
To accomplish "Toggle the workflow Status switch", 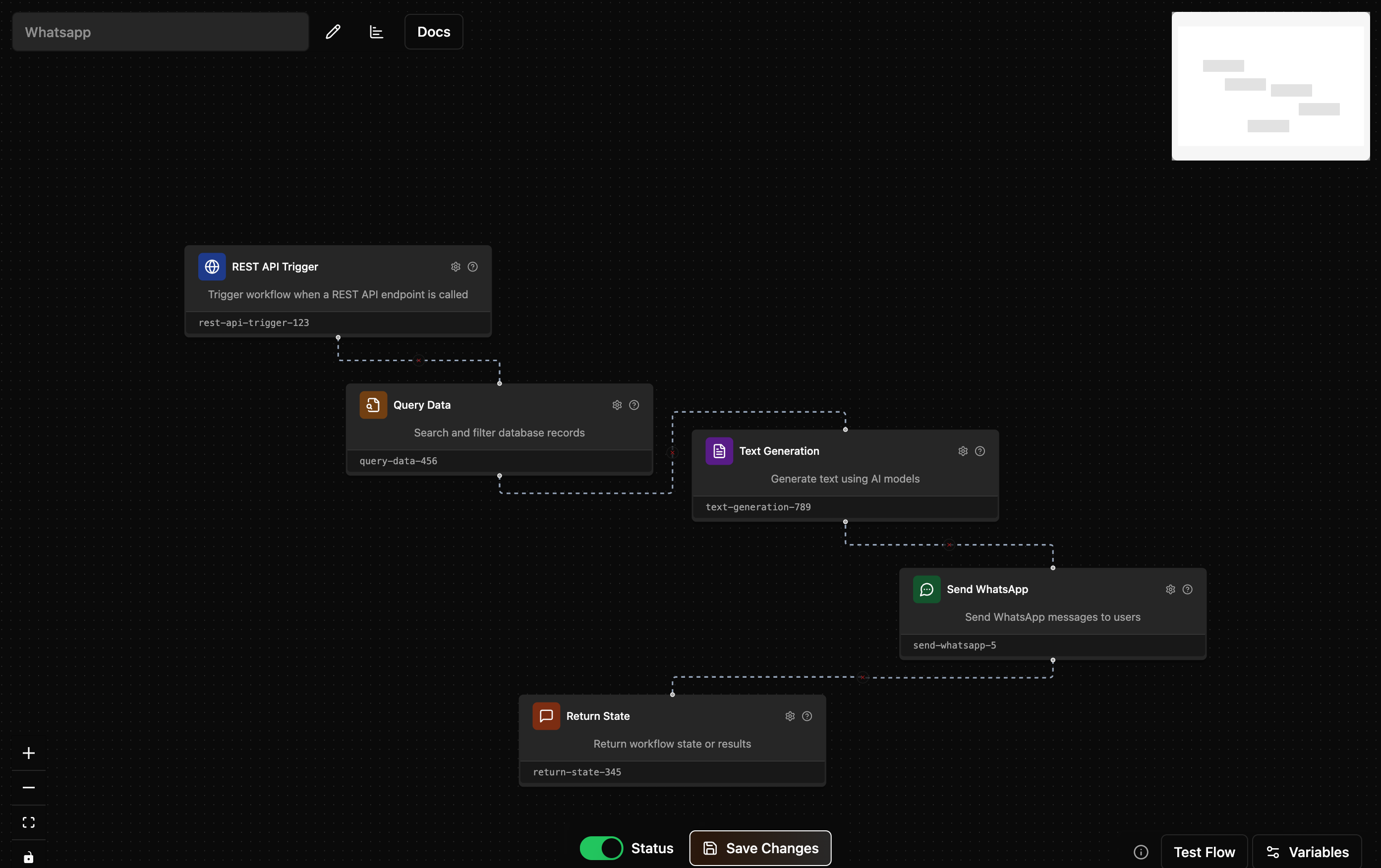I will tap(600, 848).
